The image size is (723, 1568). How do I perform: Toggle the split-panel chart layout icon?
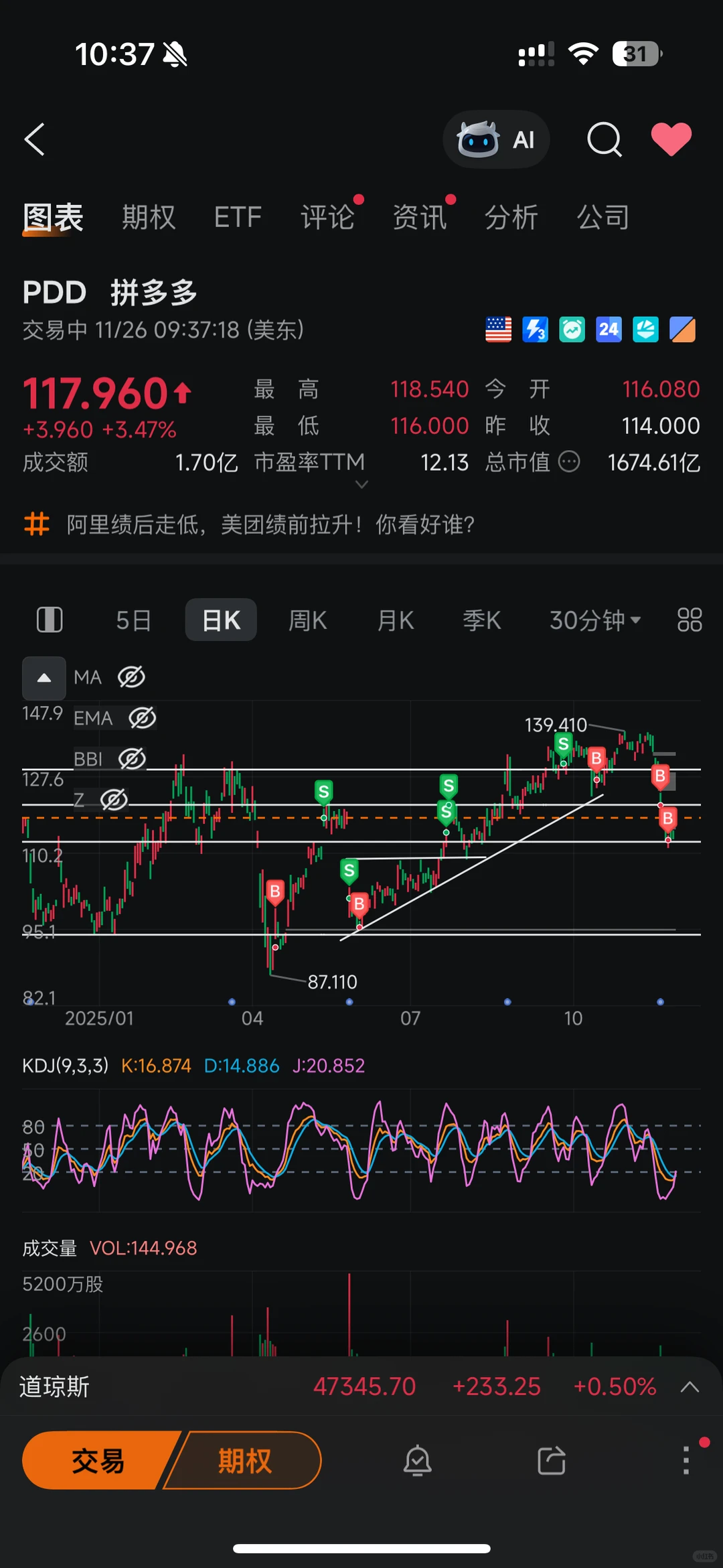click(x=50, y=620)
